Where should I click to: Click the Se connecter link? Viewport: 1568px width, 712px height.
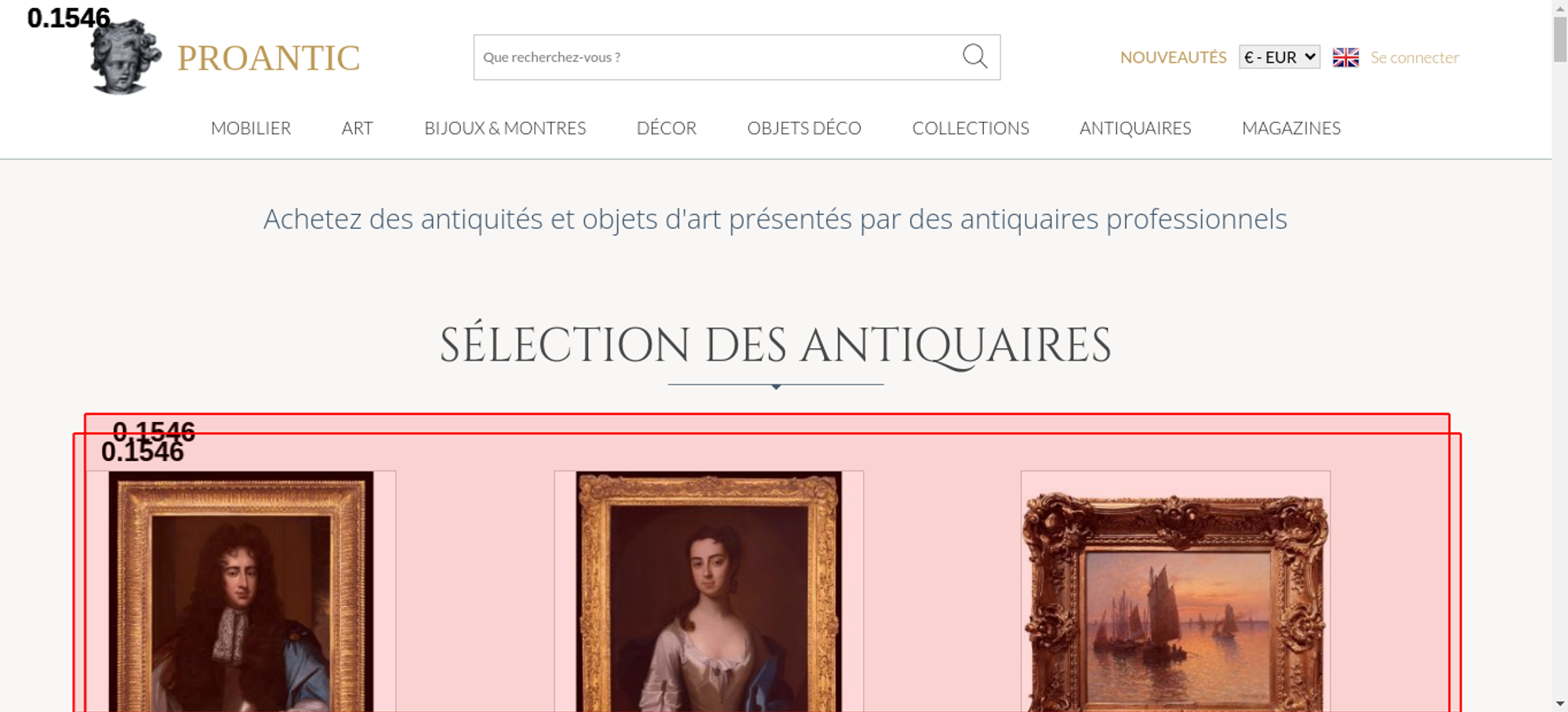pyautogui.click(x=1414, y=57)
